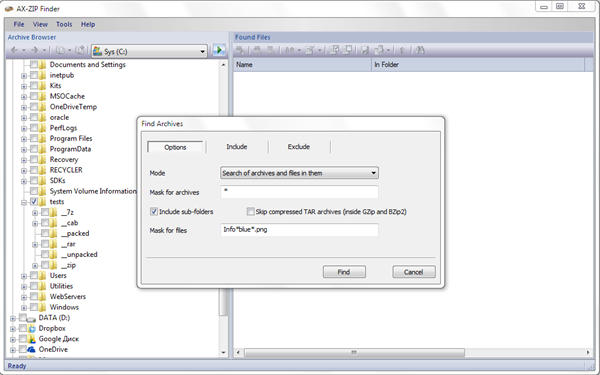This screenshot has height=375, width=600.
Task: Click the green Go arrow button
Action: click(219, 51)
